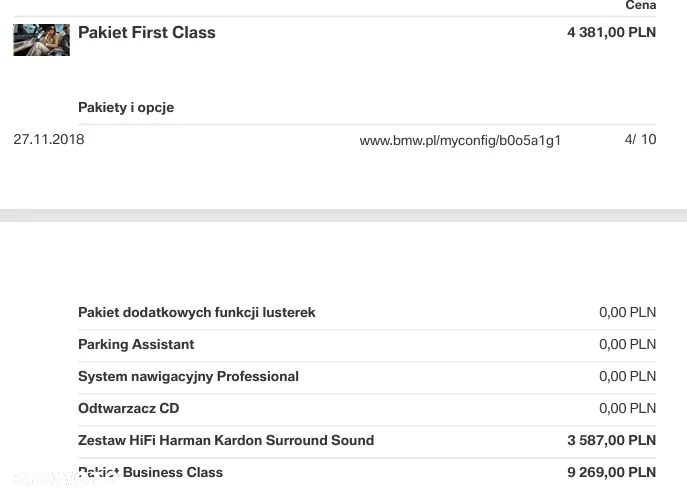
Task: Select the Pakiet First Class heading
Action: click(x=147, y=32)
